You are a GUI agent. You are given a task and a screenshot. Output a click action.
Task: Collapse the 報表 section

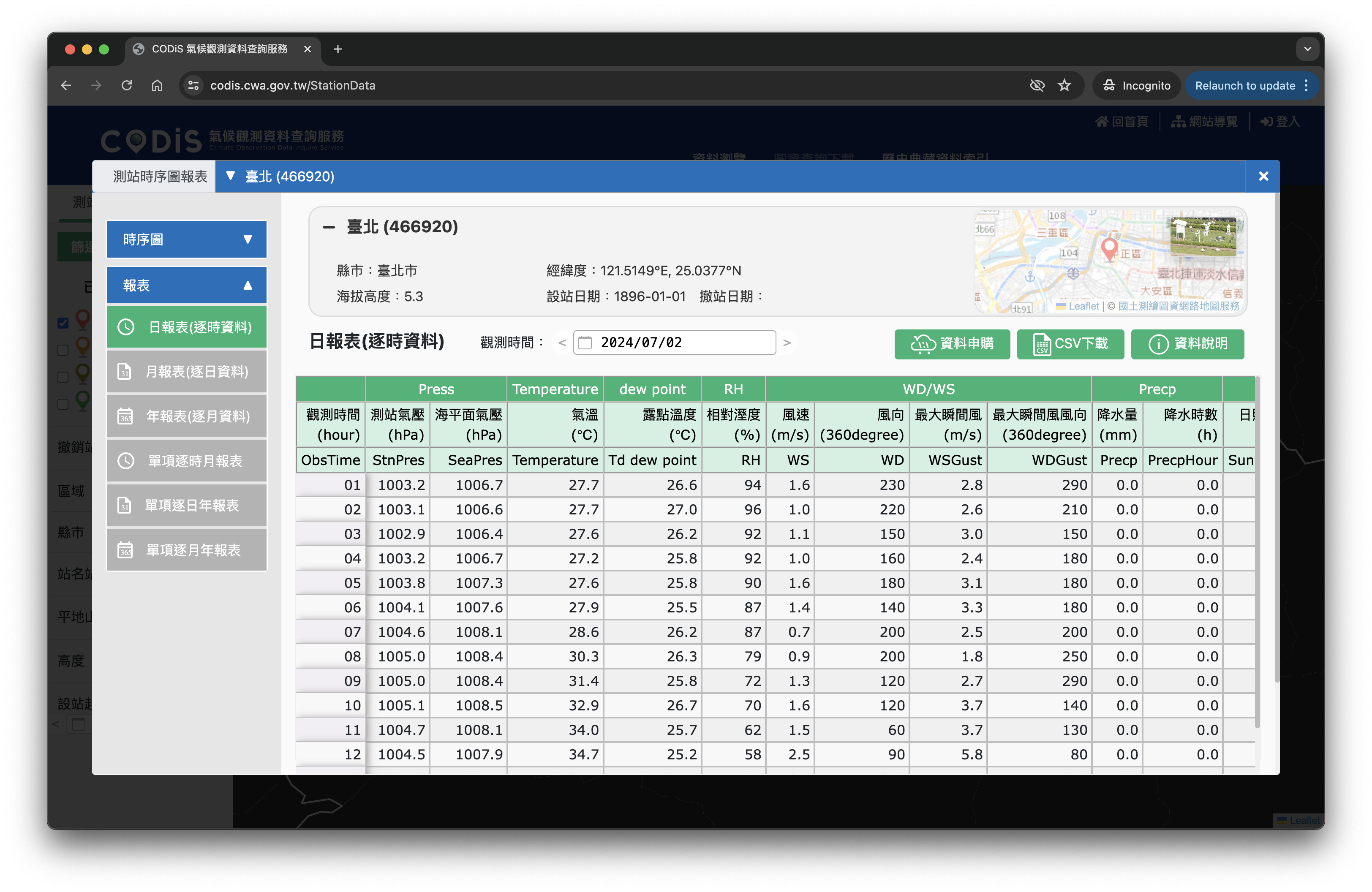(x=186, y=285)
